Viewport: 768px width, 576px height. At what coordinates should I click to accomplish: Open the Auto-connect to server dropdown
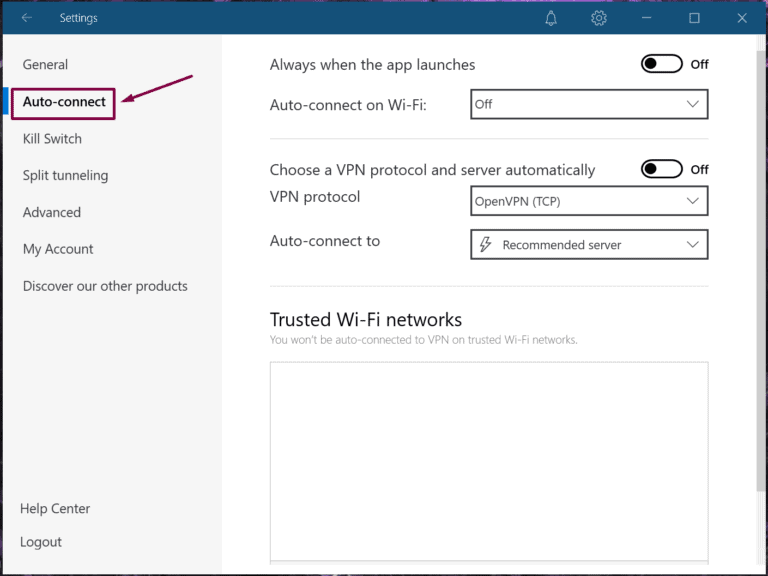(589, 245)
